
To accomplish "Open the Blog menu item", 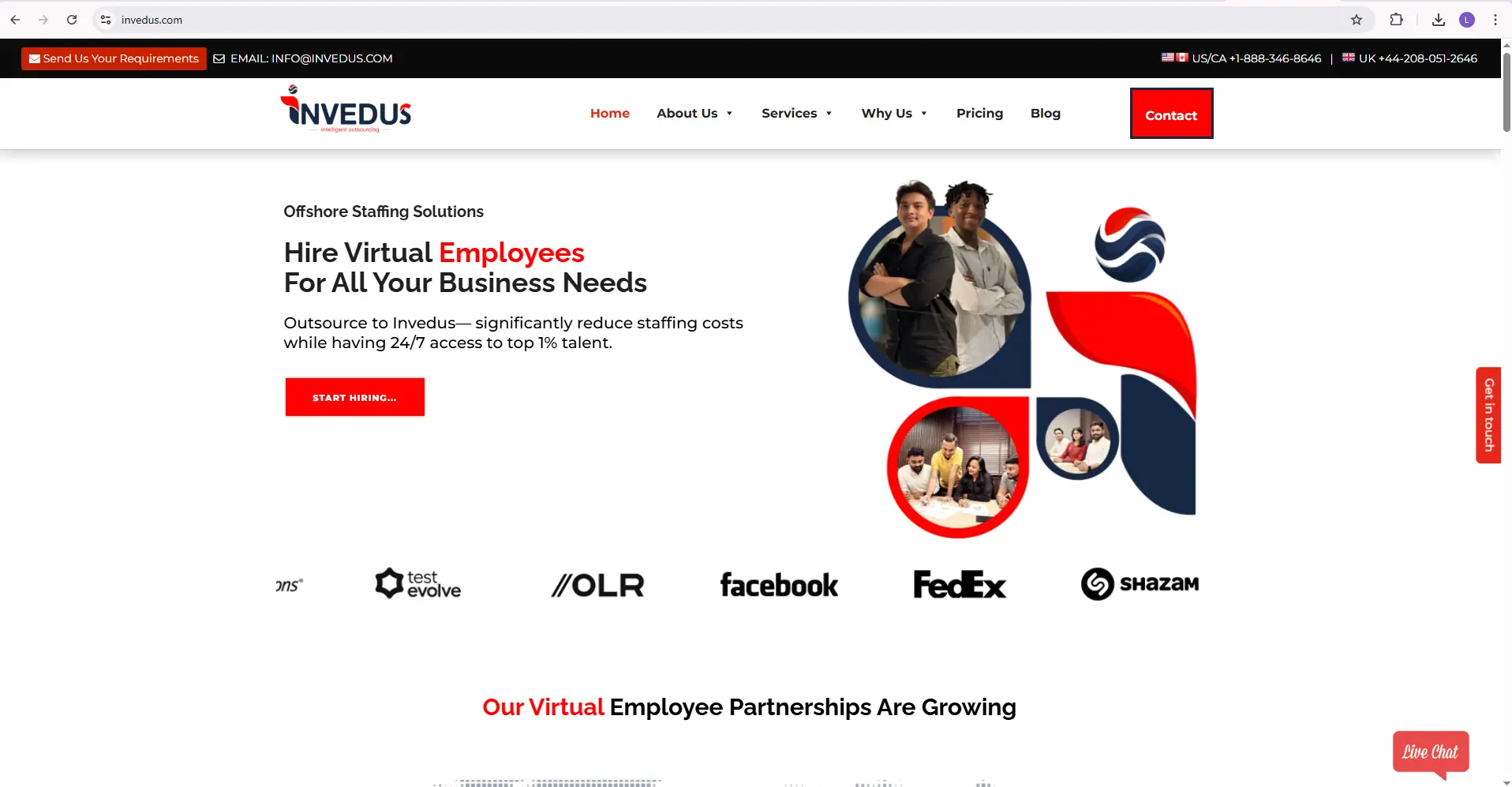I will pos(1046,113).
